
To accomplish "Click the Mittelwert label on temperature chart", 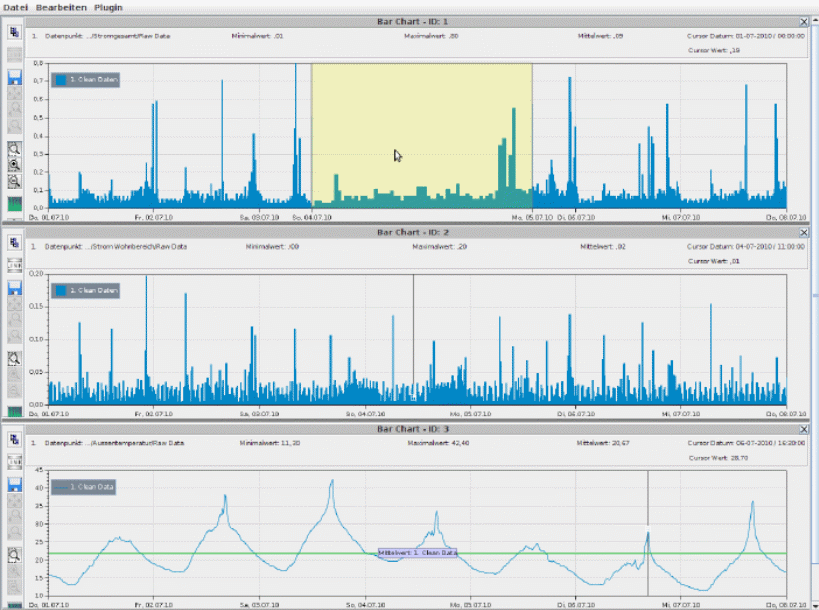I will [417, 552].
